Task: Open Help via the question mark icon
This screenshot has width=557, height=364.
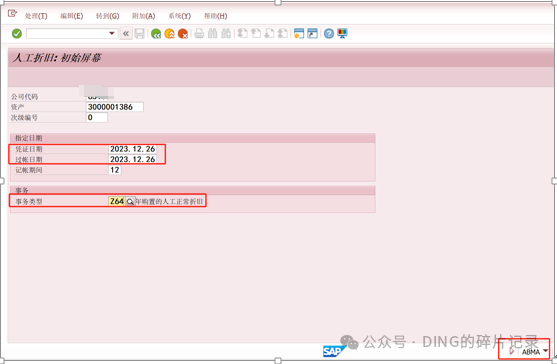Action: pos(329,33)
